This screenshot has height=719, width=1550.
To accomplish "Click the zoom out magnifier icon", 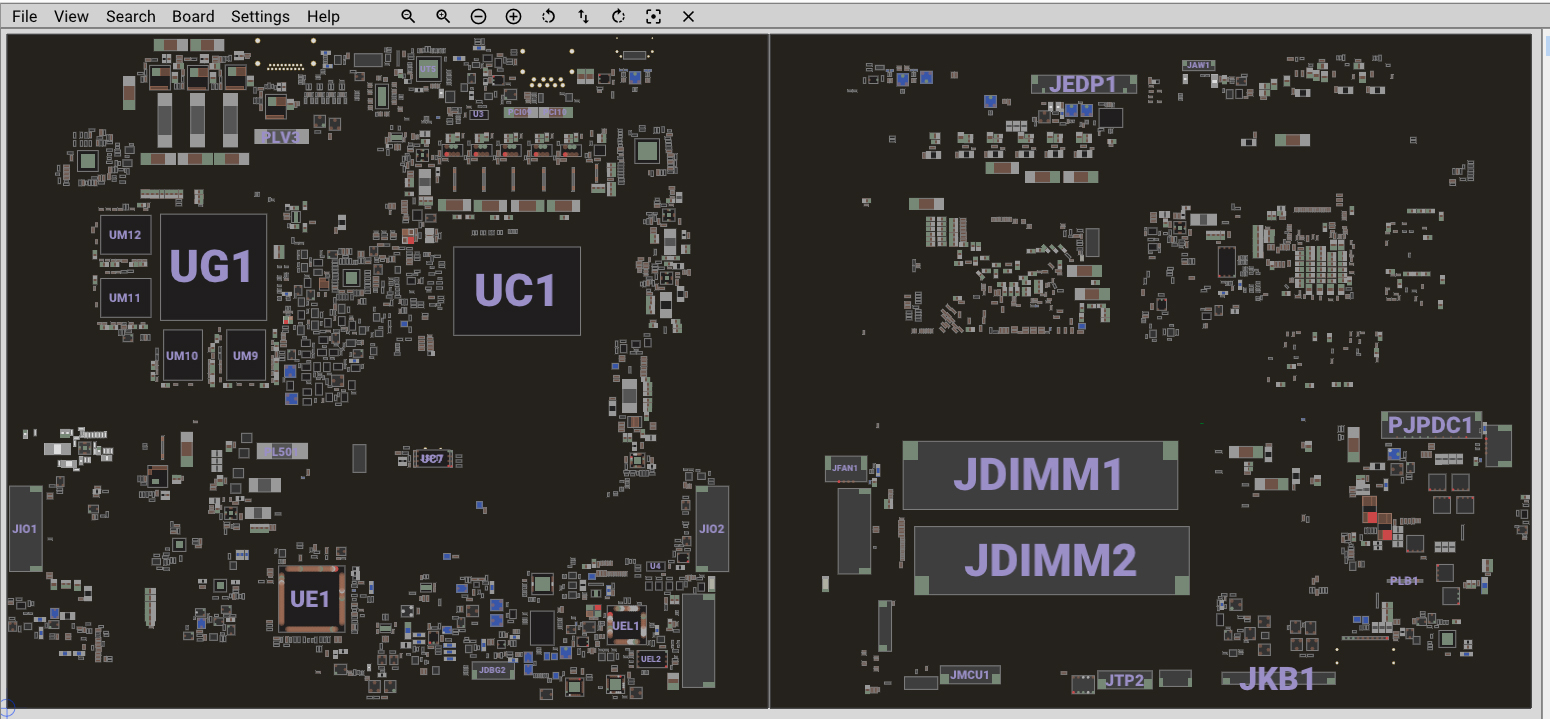I will [408, 17].
